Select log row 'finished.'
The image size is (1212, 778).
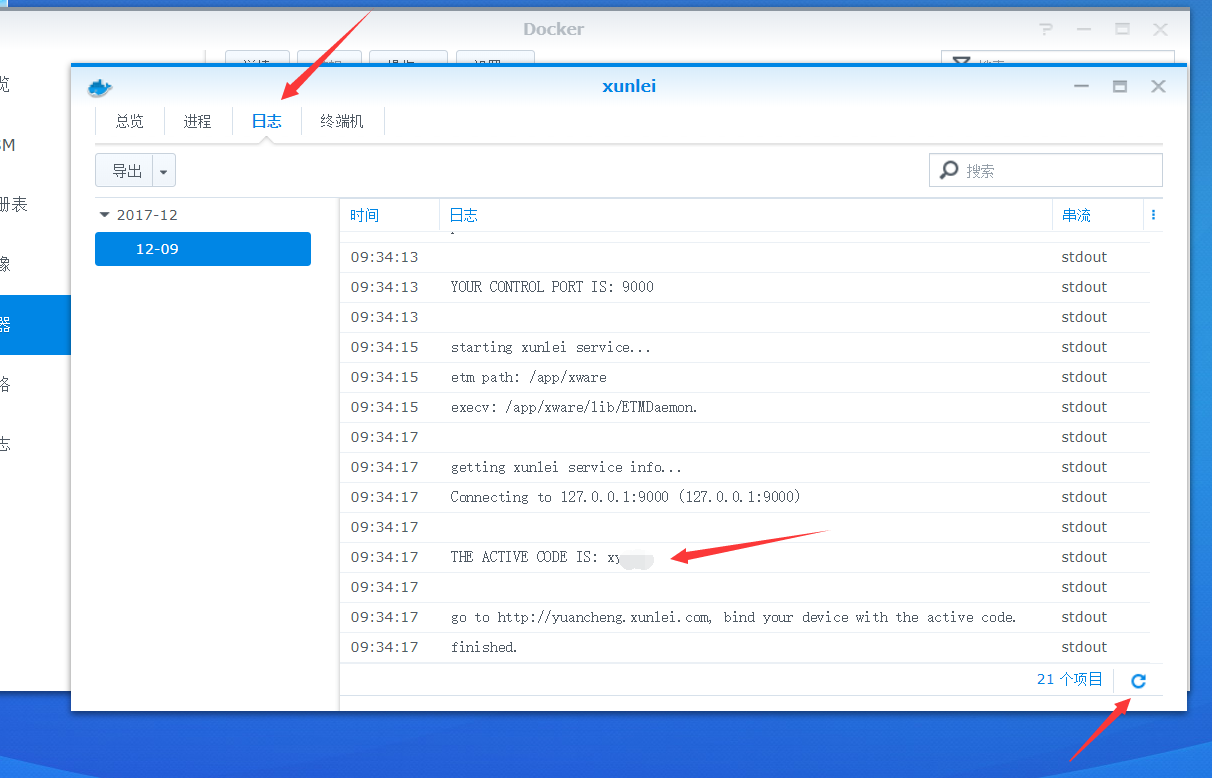745,647
